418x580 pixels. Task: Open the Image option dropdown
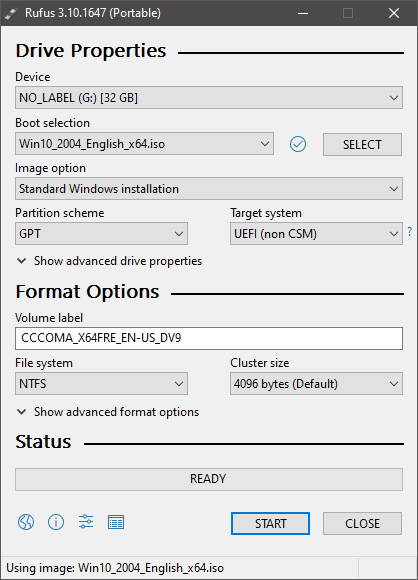coord(209,189)
